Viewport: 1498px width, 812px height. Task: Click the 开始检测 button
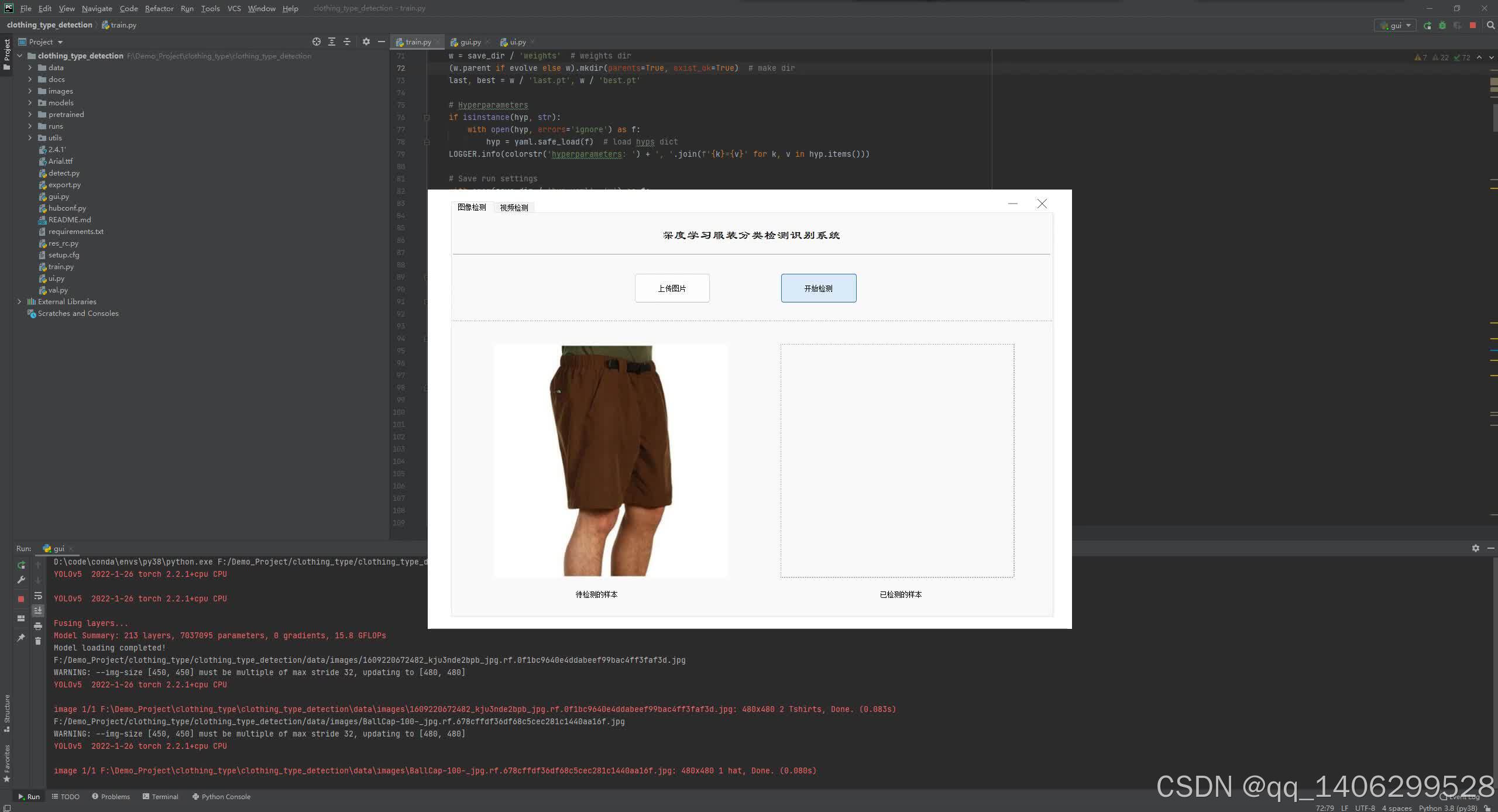click(818, 288)
